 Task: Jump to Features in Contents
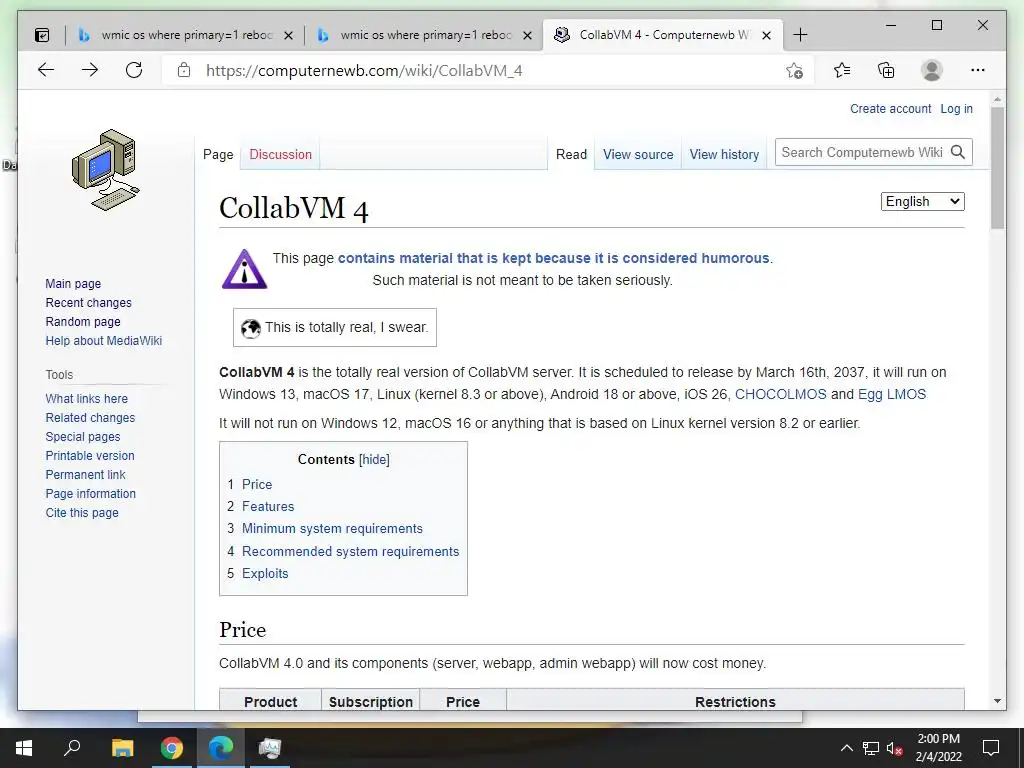pyautogui.click(x=268, y=507)
